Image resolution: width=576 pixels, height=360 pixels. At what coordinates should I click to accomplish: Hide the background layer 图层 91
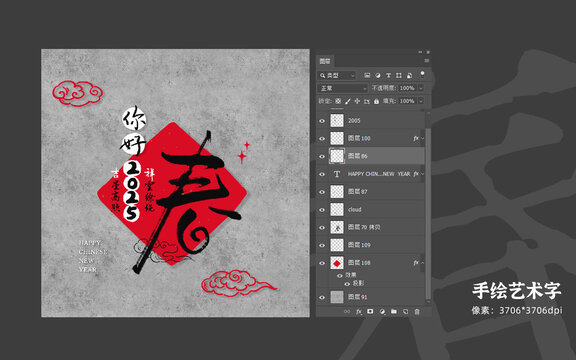point(322,297)
